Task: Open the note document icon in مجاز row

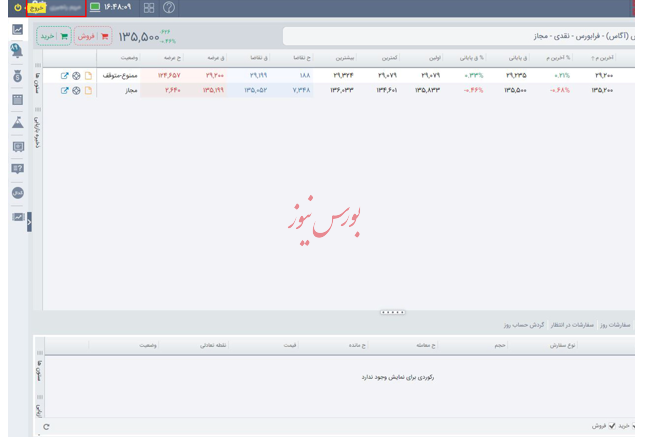Action: 88,90
